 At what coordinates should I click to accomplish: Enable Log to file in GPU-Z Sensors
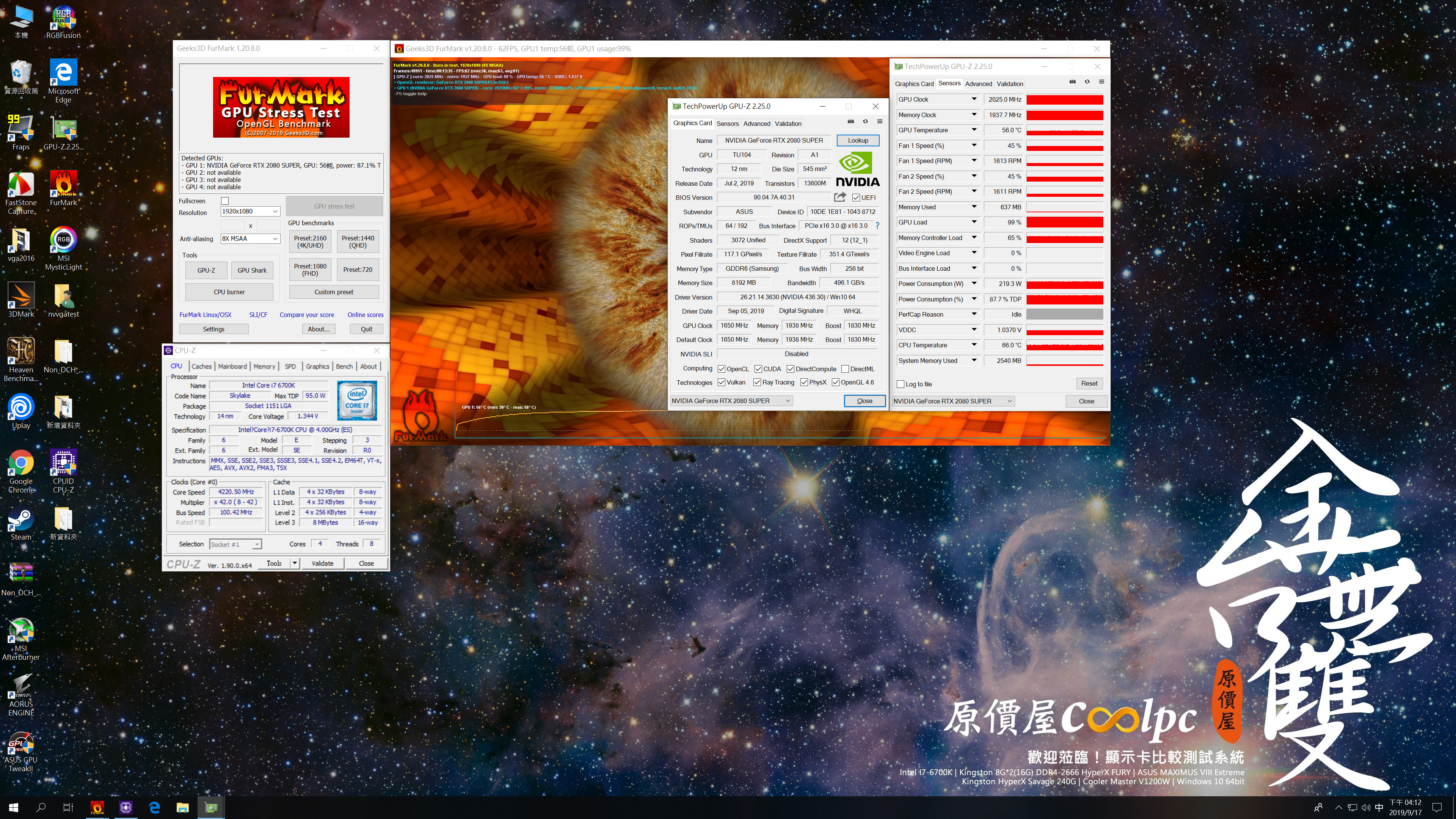click(x=901, y=384)
